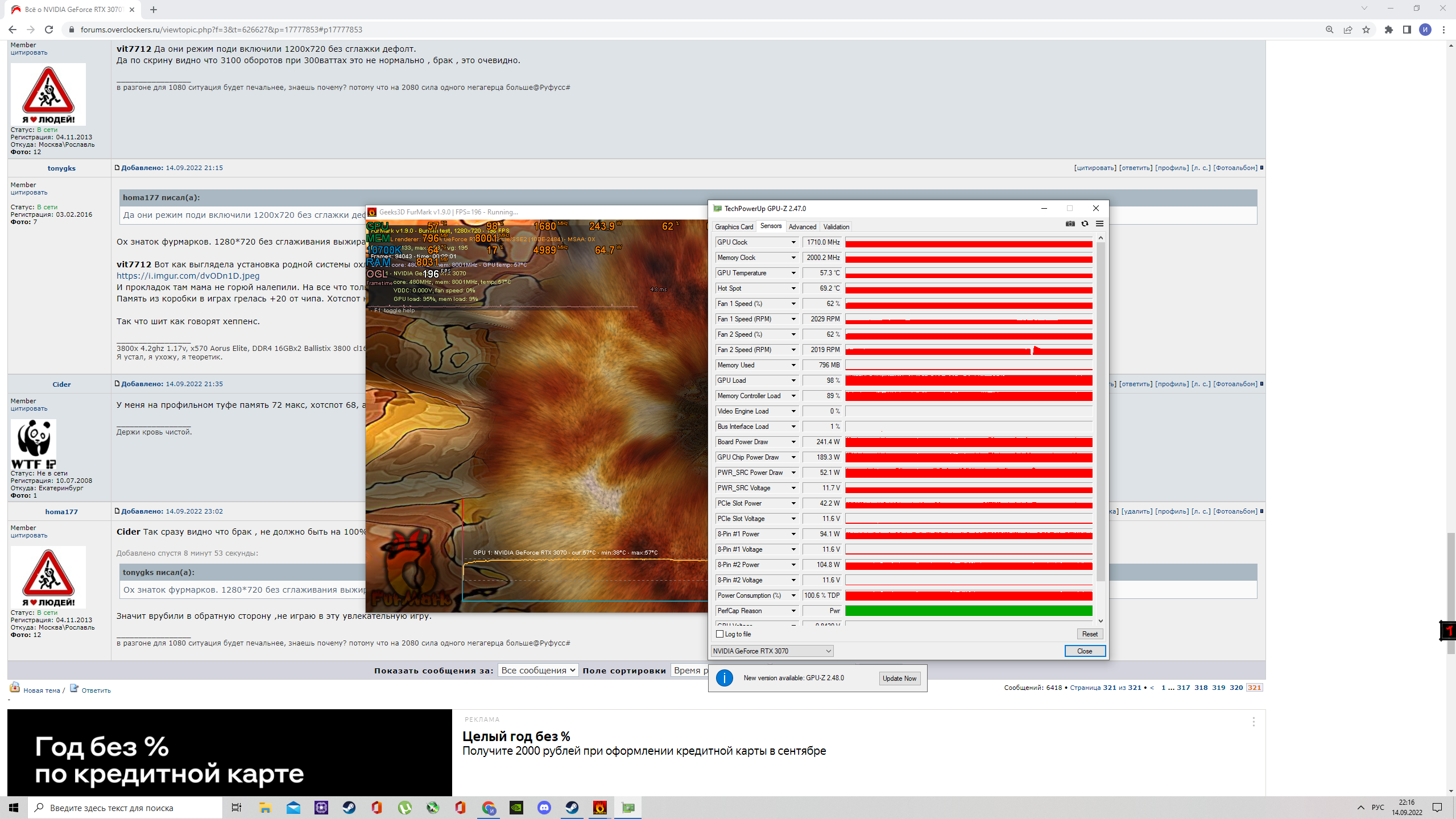Open the browser zoom magnifier icon
This screenshot has height=819, width=1456.
[x=1329, y=30]
